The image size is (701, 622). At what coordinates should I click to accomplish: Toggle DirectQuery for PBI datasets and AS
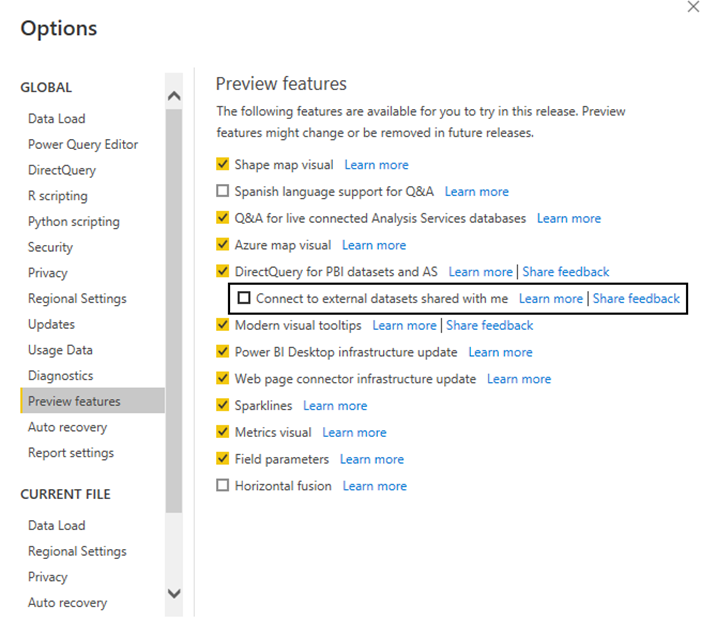tap(223, 271)
